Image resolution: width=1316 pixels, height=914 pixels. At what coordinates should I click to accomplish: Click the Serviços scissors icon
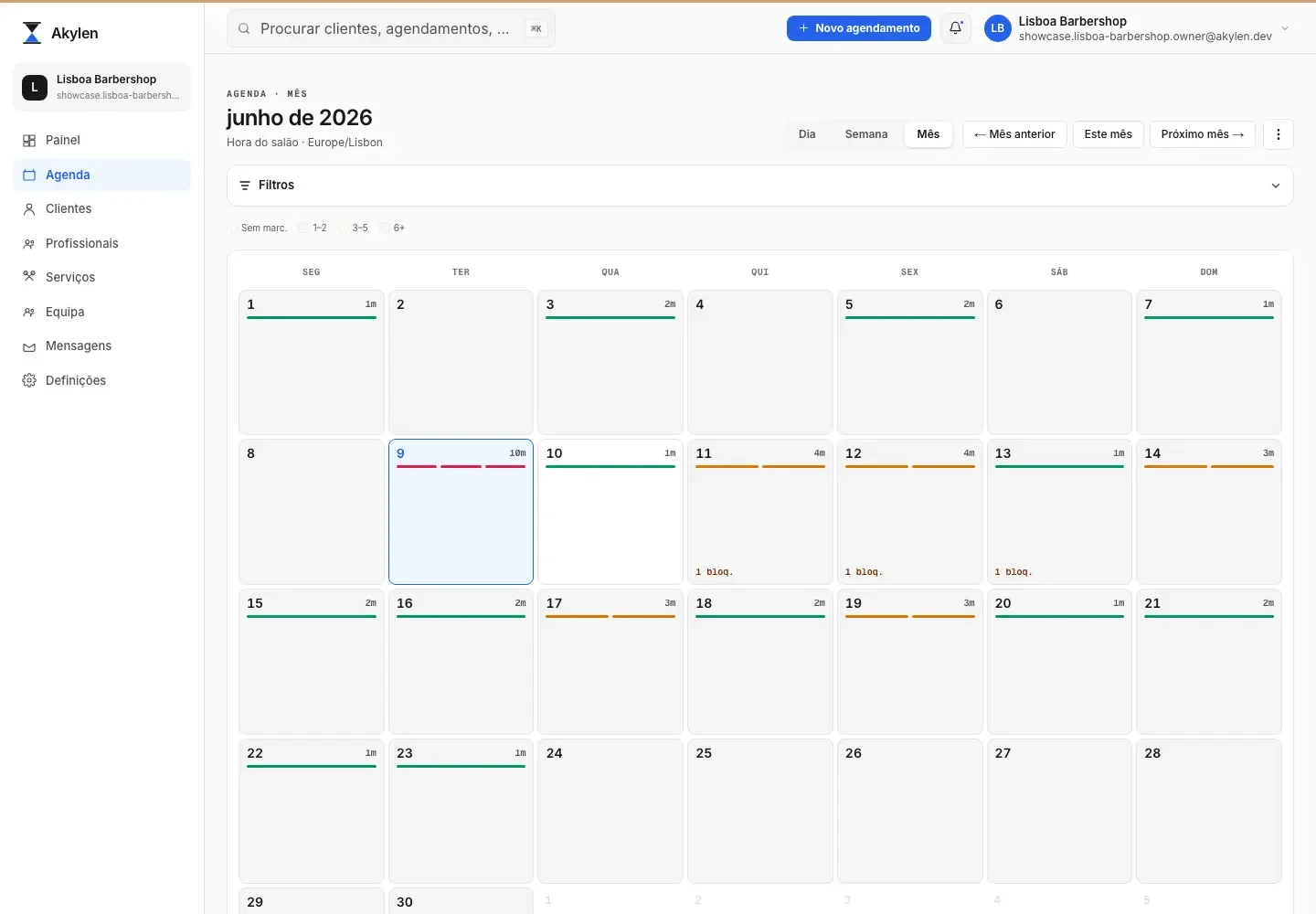(x=29, y=277)
